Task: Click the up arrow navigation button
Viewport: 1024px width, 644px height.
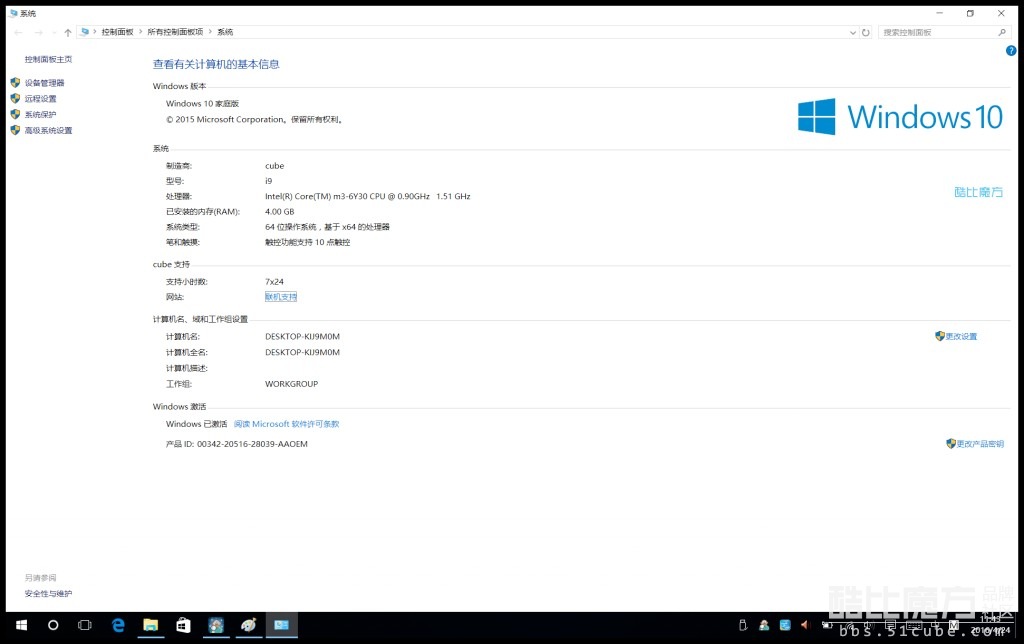Action: click(68, 33)
